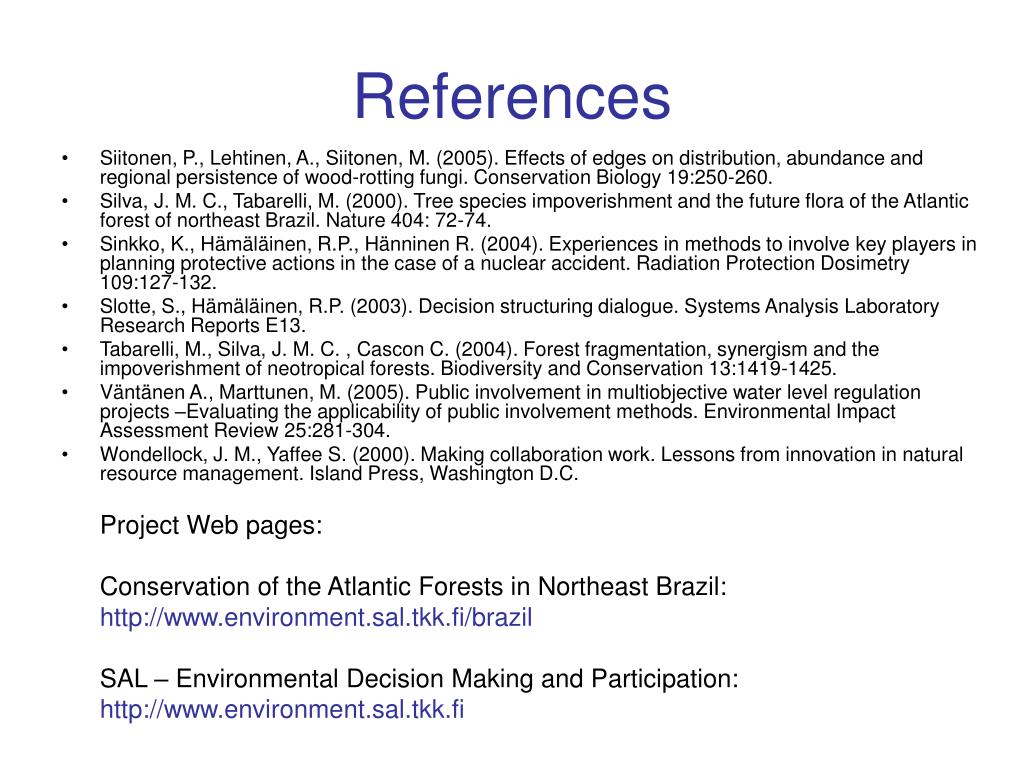Select the Sinkko, Hämäläinen 2004 reference
The image size is (1024, 768).
point(538,263)
